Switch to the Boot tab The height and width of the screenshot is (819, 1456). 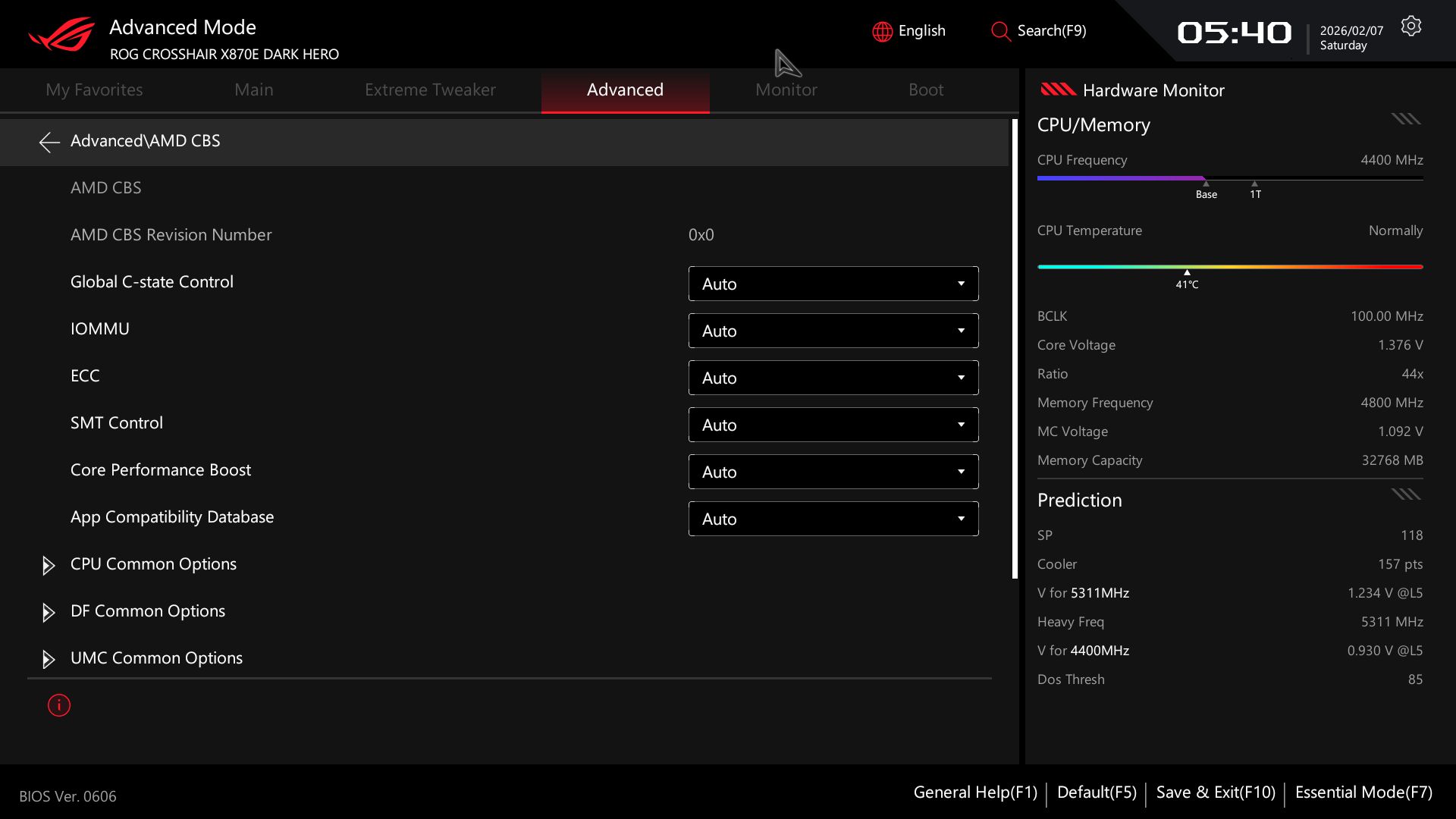pos(925,90)
